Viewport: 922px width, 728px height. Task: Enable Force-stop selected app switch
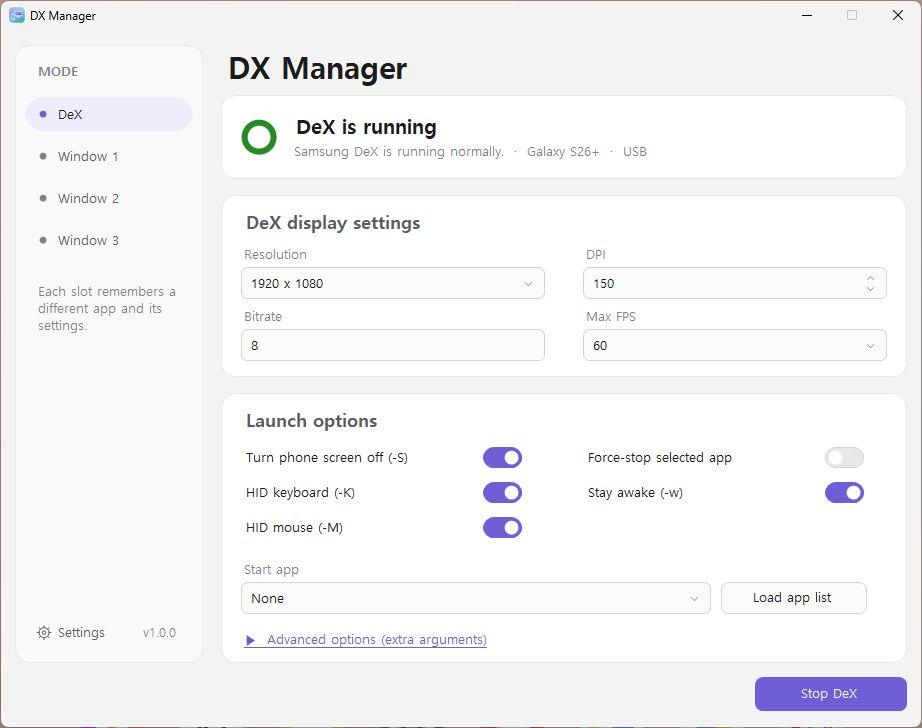844,457
